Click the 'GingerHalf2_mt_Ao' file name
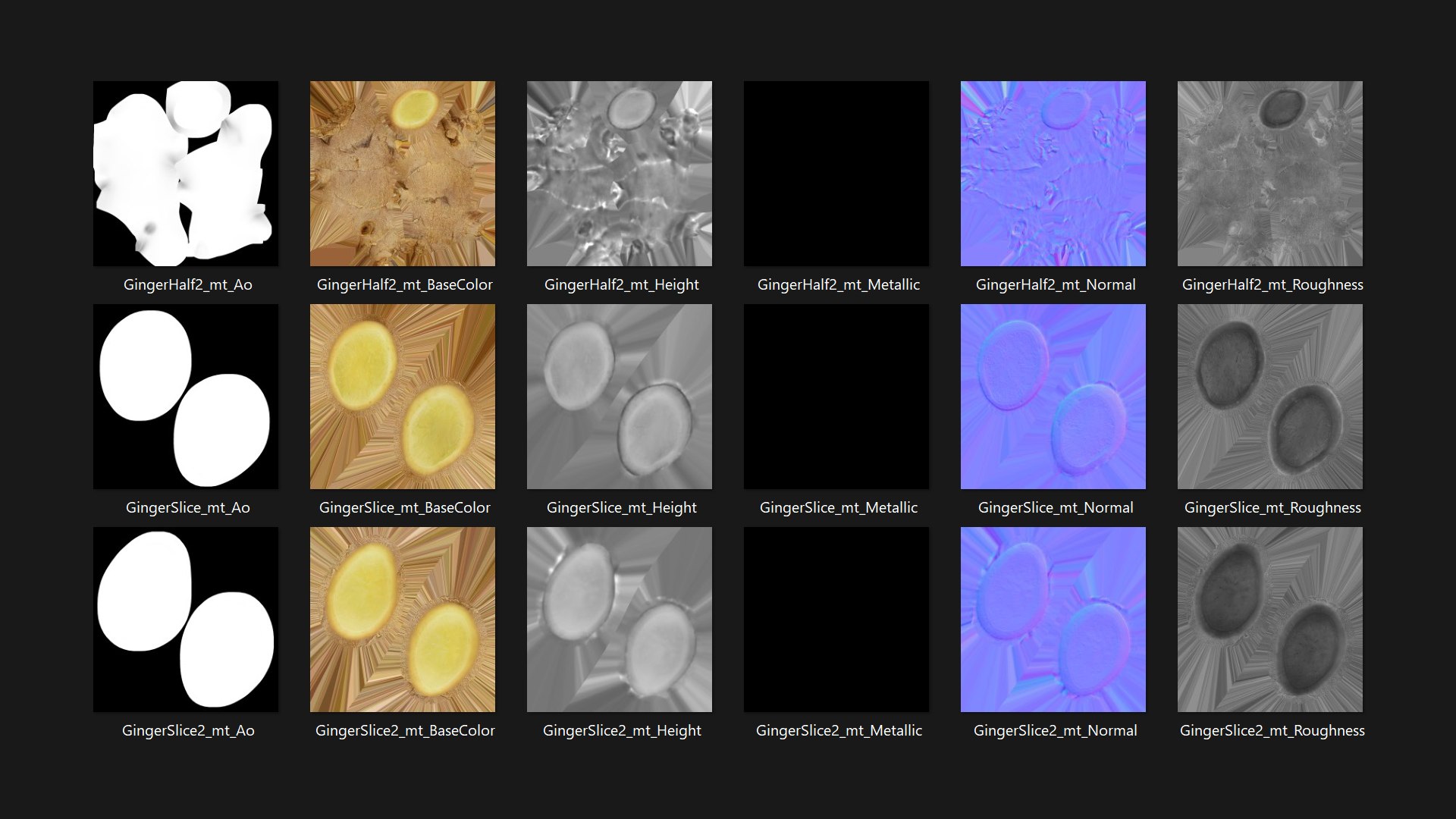This screenshot has width=1456, height=819. coord(188,285)
